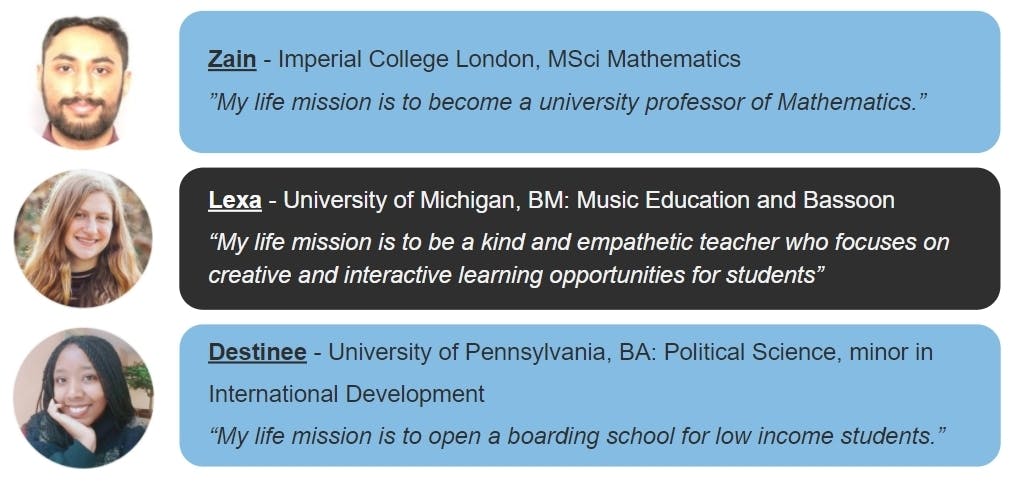Click "MSci Mathematics" degree text
The image size is (1025, 489).
[644, 59]
